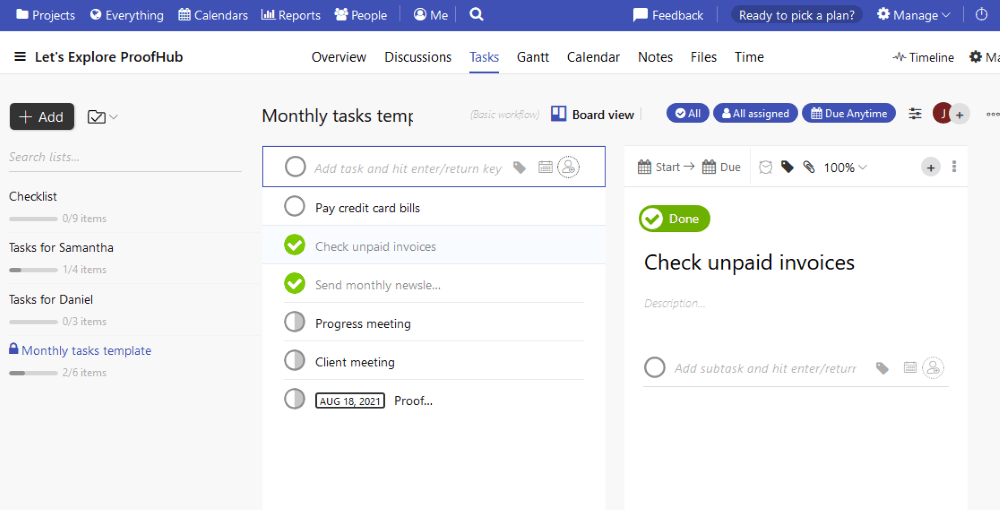Switch to the Notes tab

pos(656,57)
